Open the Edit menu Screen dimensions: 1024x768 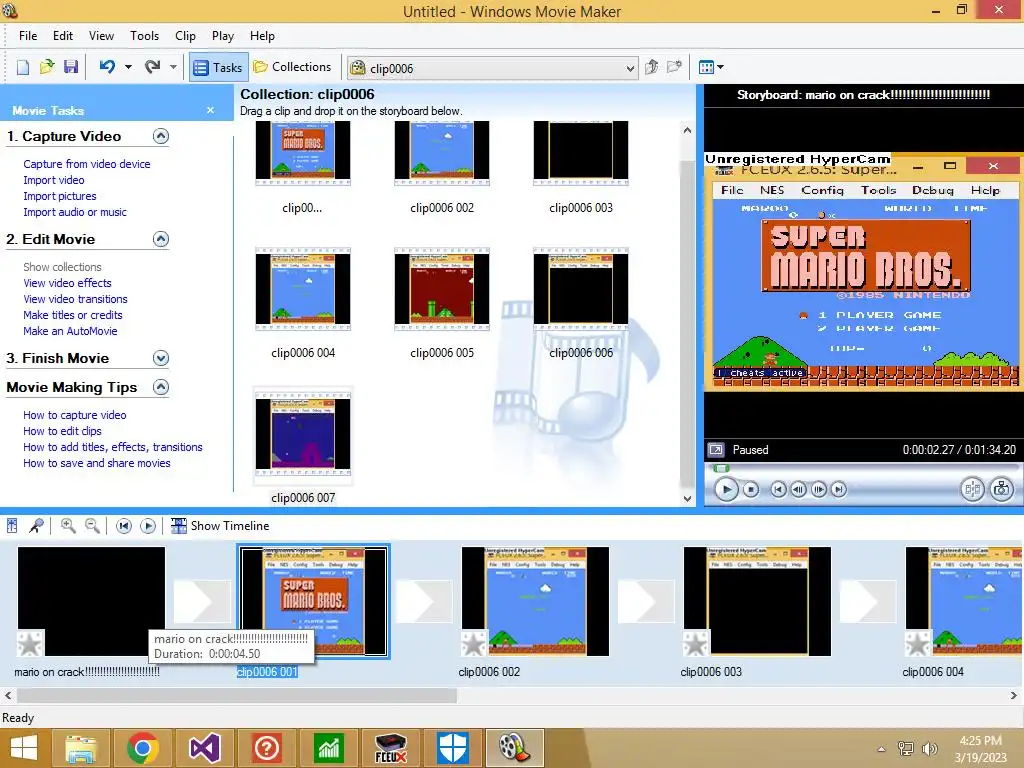point(63,36)
